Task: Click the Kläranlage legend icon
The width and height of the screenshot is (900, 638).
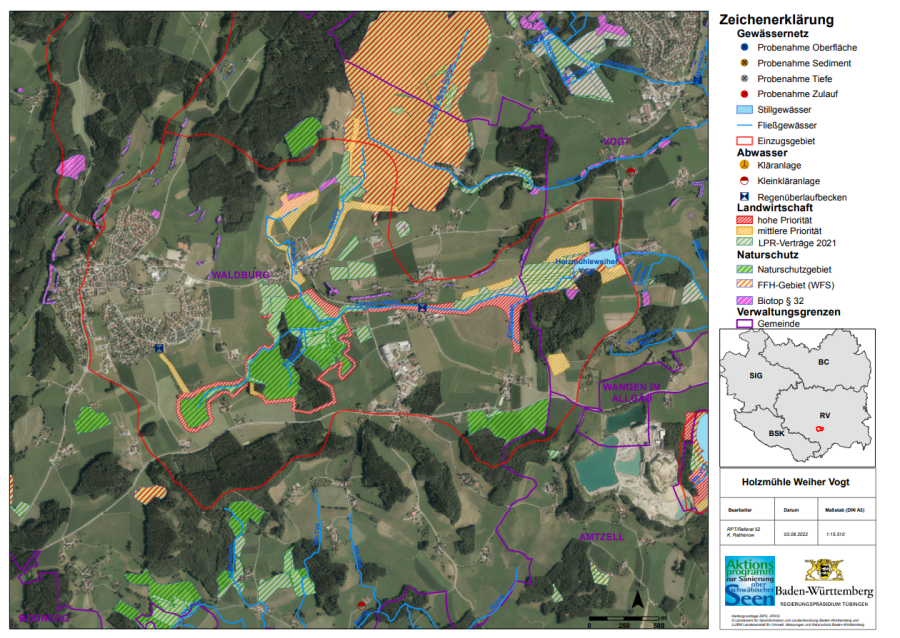Action: click(x=744, y=166)
